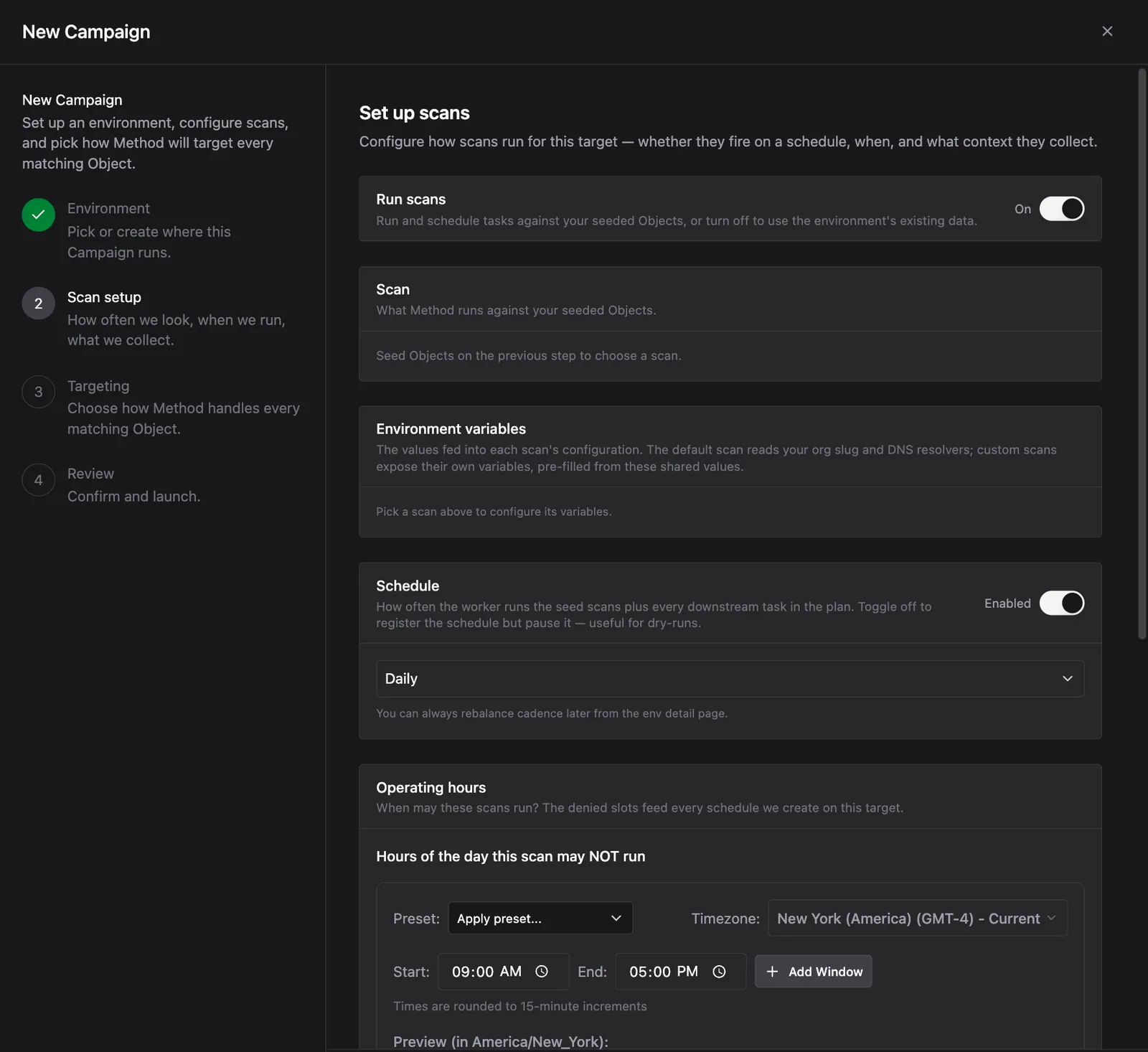Click the green Environment step checkmark
Screen dimensions: 1148x1052
click(x=39, y=215)
